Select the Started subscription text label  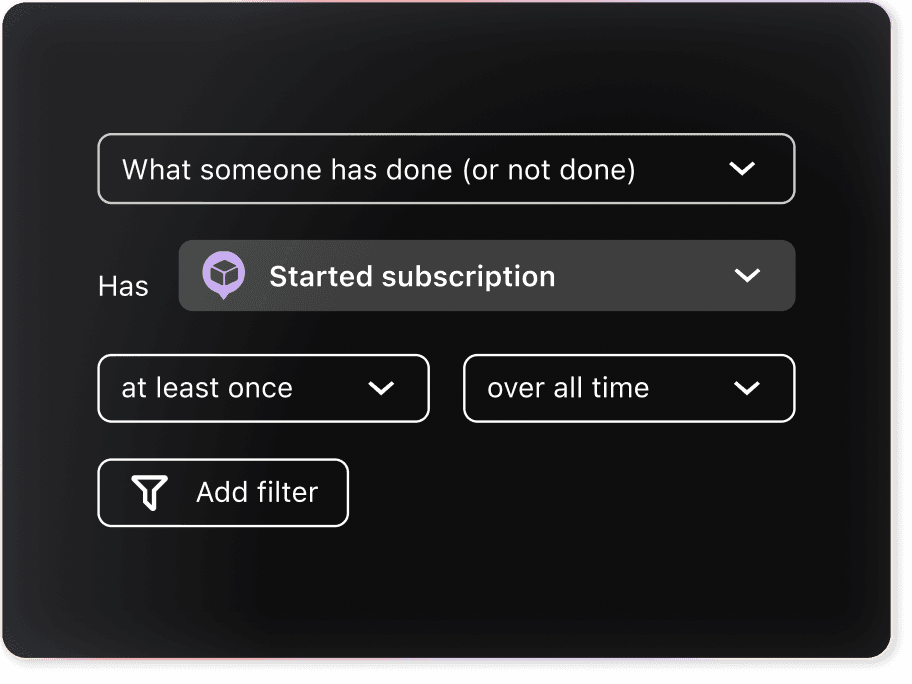pos(412,276)
